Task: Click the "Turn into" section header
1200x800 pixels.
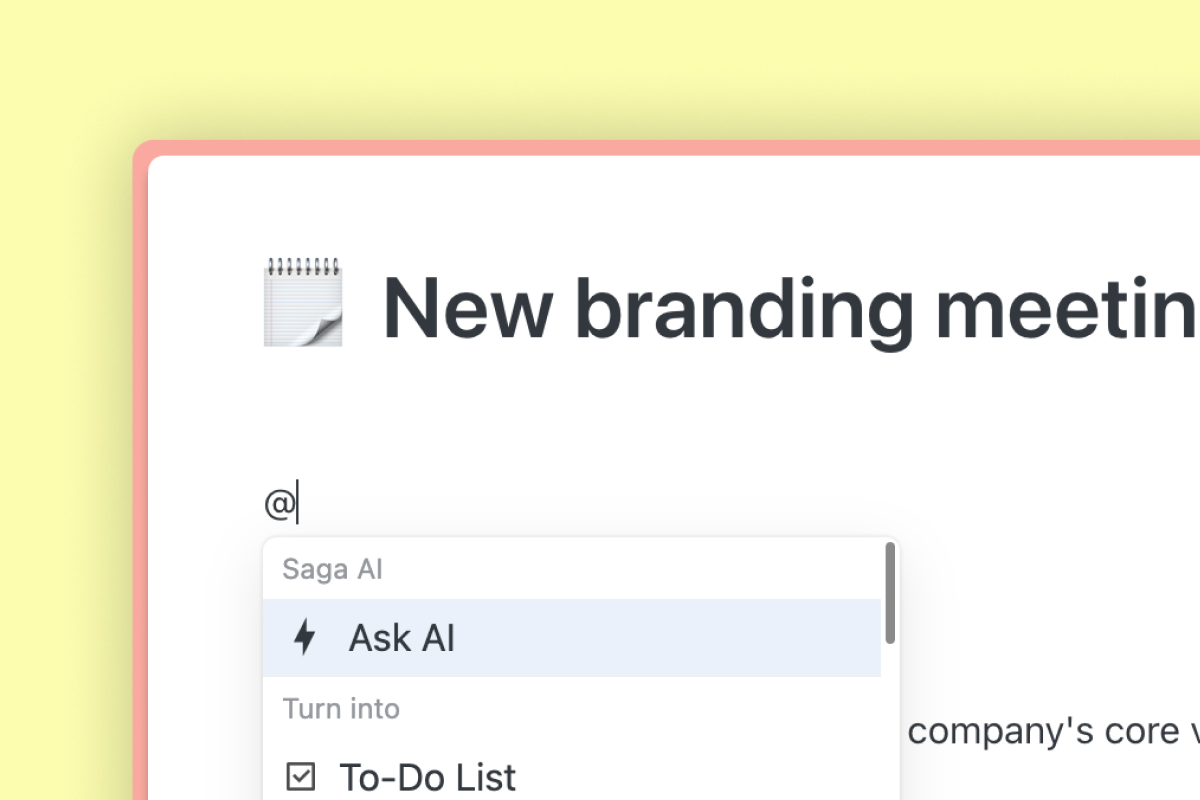Action: click(341, 709)
